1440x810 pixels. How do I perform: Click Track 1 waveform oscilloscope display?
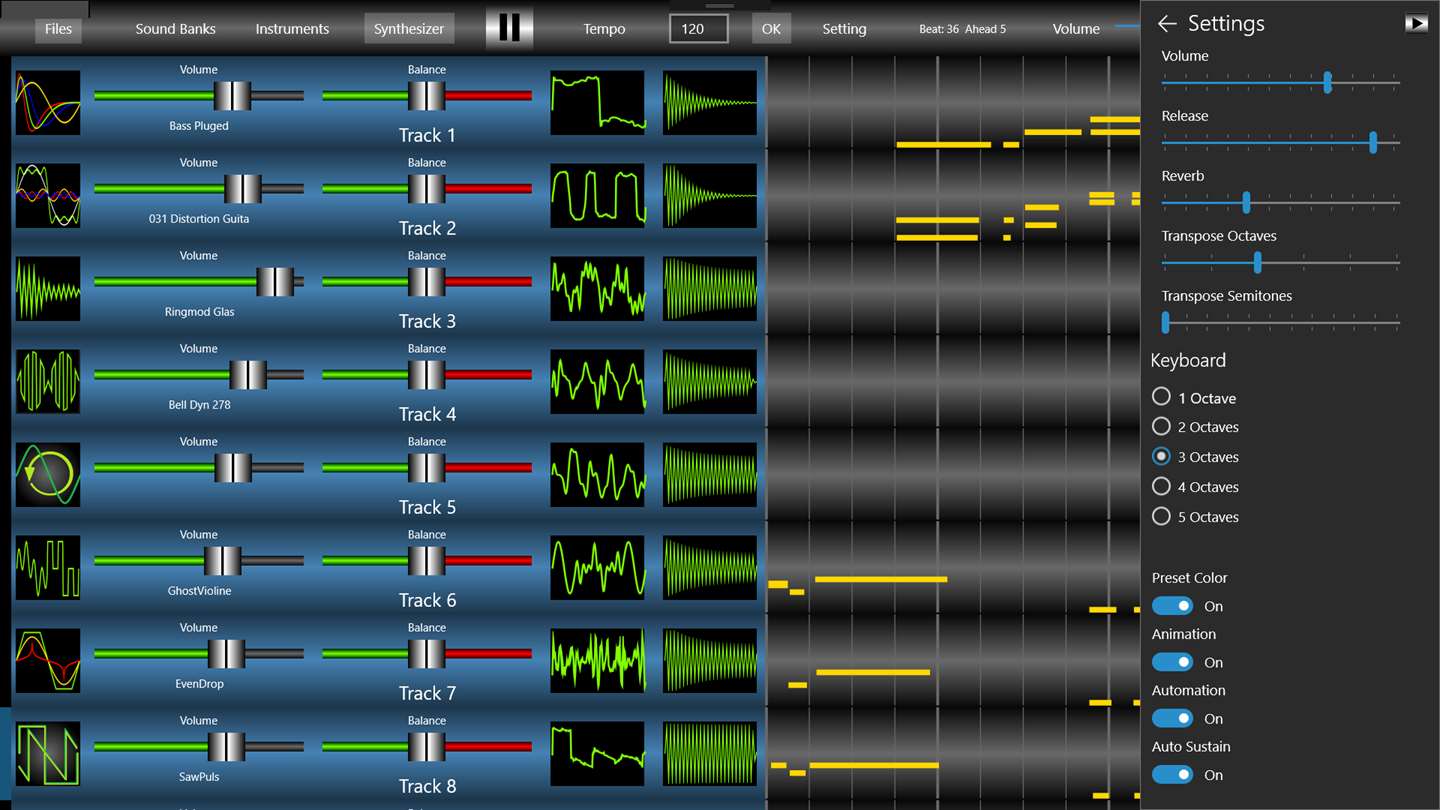[x=598, y=102]
